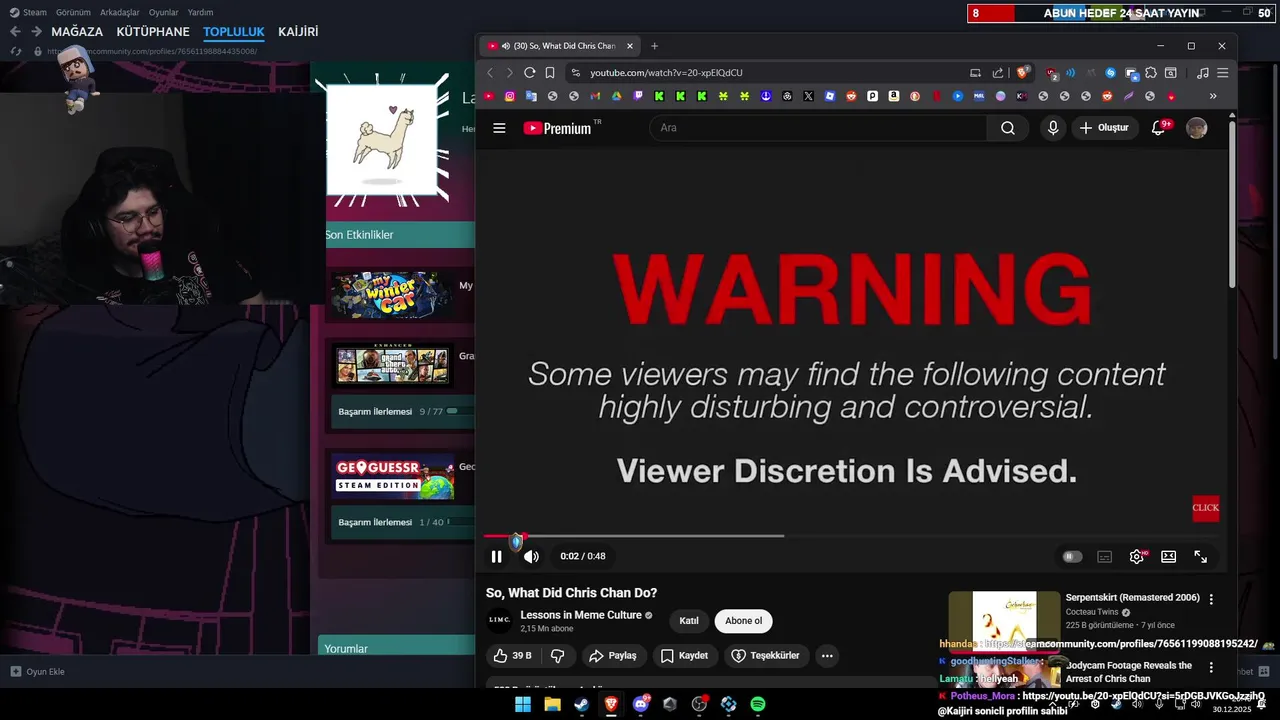Open the Amazon bookmark icon

[893, 96]
